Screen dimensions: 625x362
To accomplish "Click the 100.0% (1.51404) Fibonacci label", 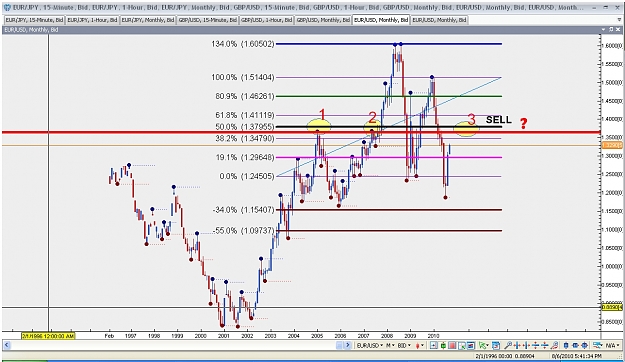I will 243,77.
